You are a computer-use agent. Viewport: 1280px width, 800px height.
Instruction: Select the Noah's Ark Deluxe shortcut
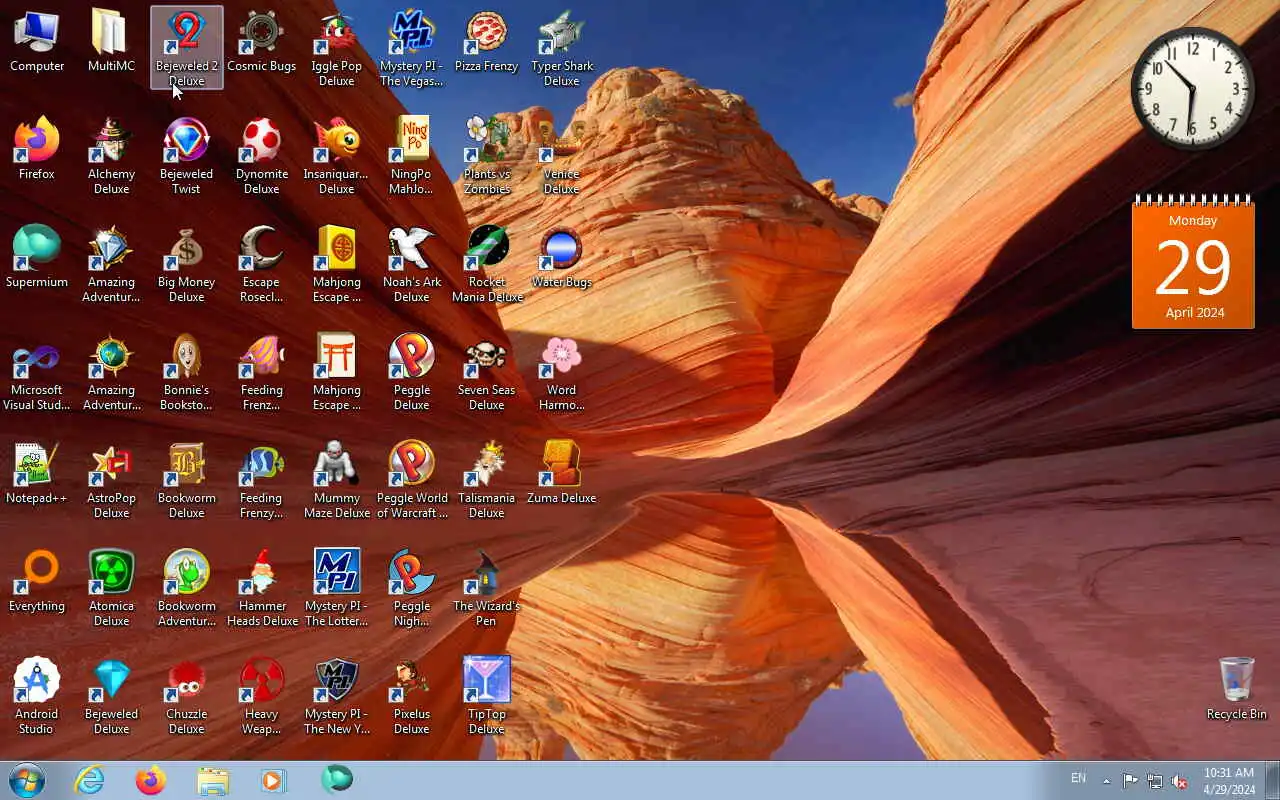(411, 264)
